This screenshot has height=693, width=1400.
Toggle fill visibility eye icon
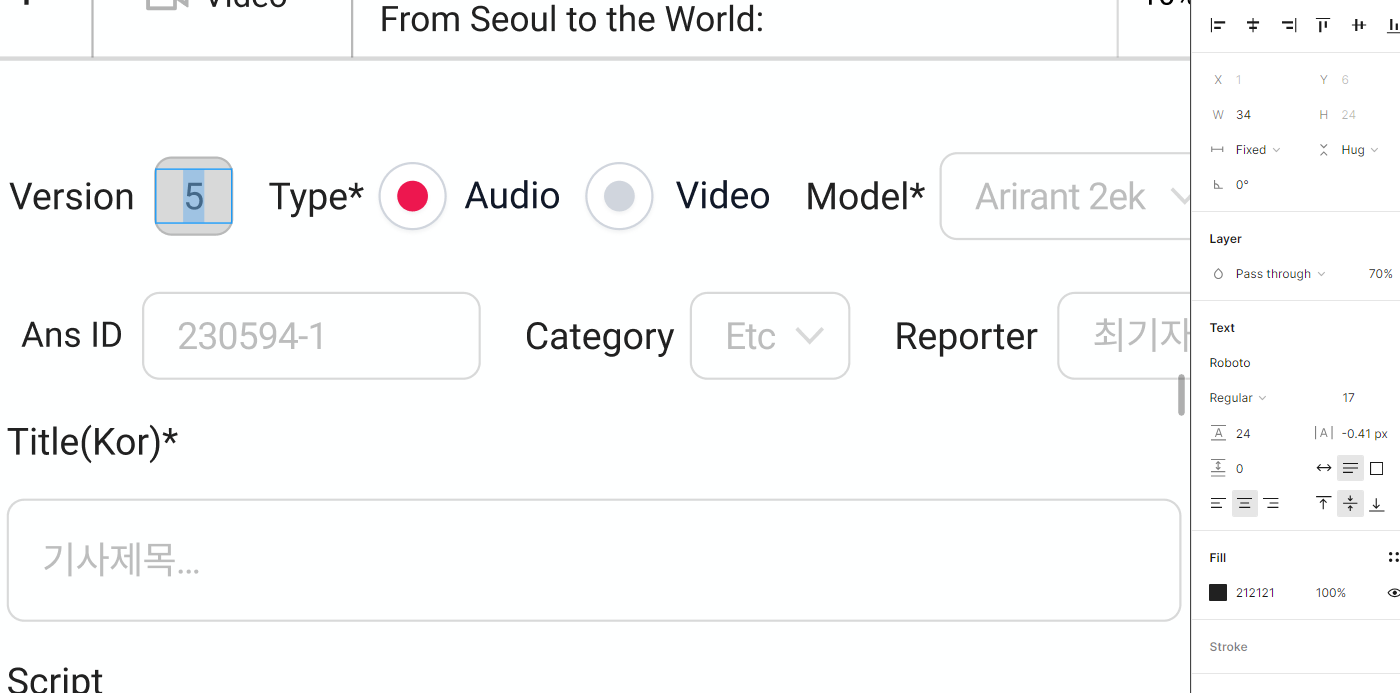pyautogui.click(x=1393, y=593)
